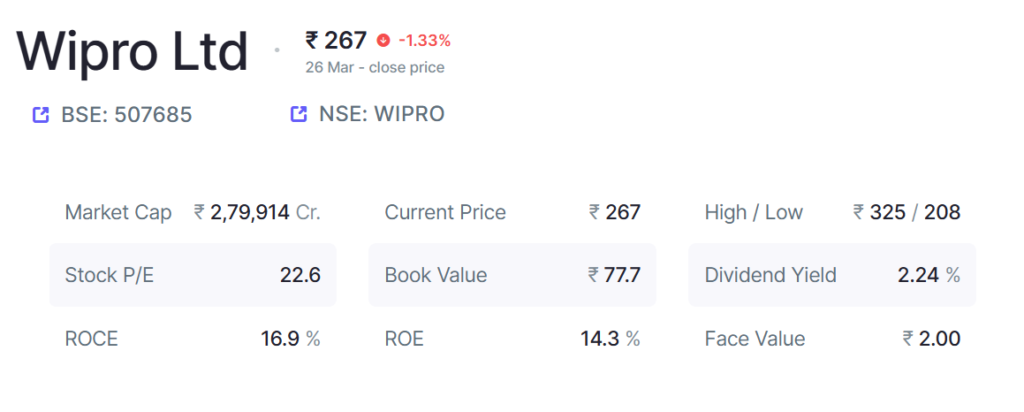The image size is (1024, 412).
Task: Click the -1.33% price change text
Action: click(424, 41)
